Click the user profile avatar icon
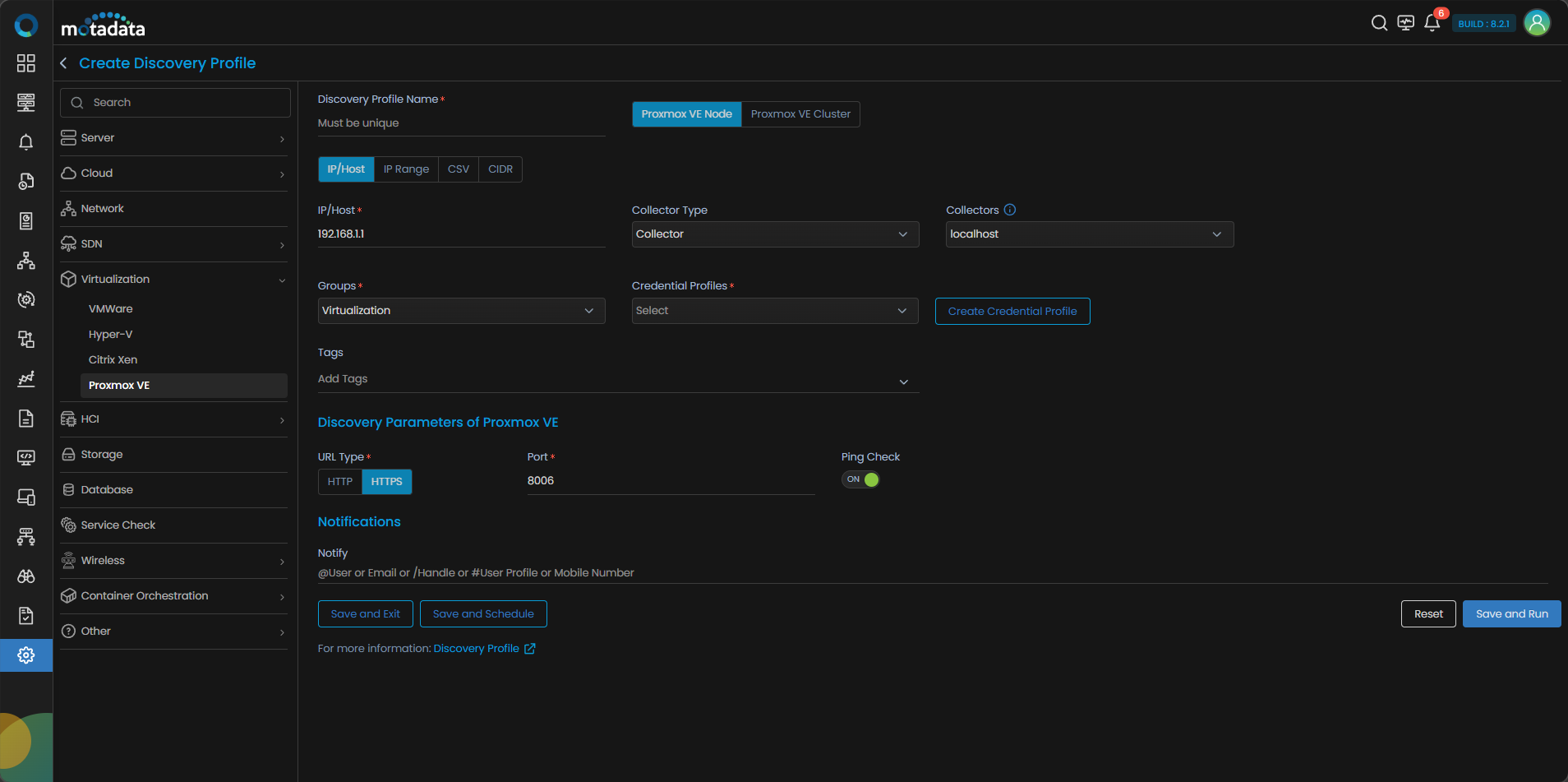 coord(1536,23)
